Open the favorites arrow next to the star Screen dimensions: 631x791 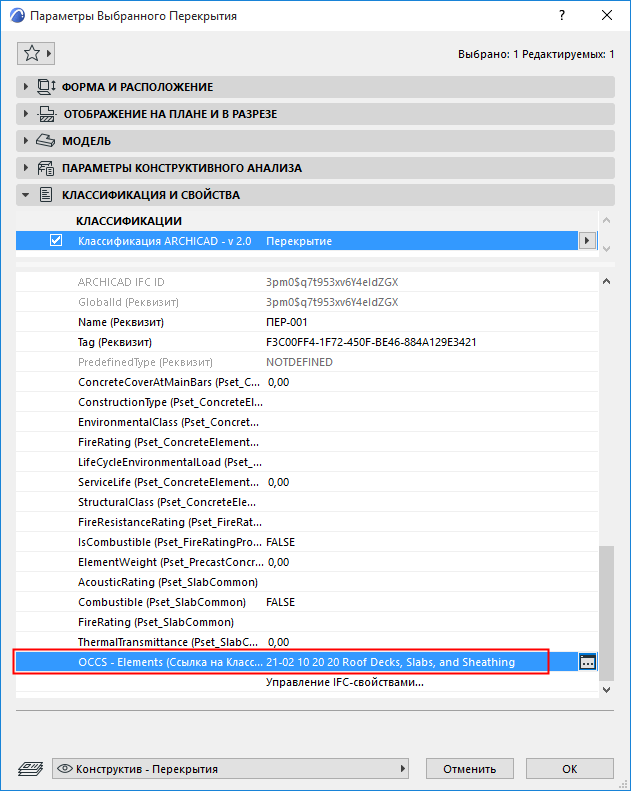(x=49, y=53)
